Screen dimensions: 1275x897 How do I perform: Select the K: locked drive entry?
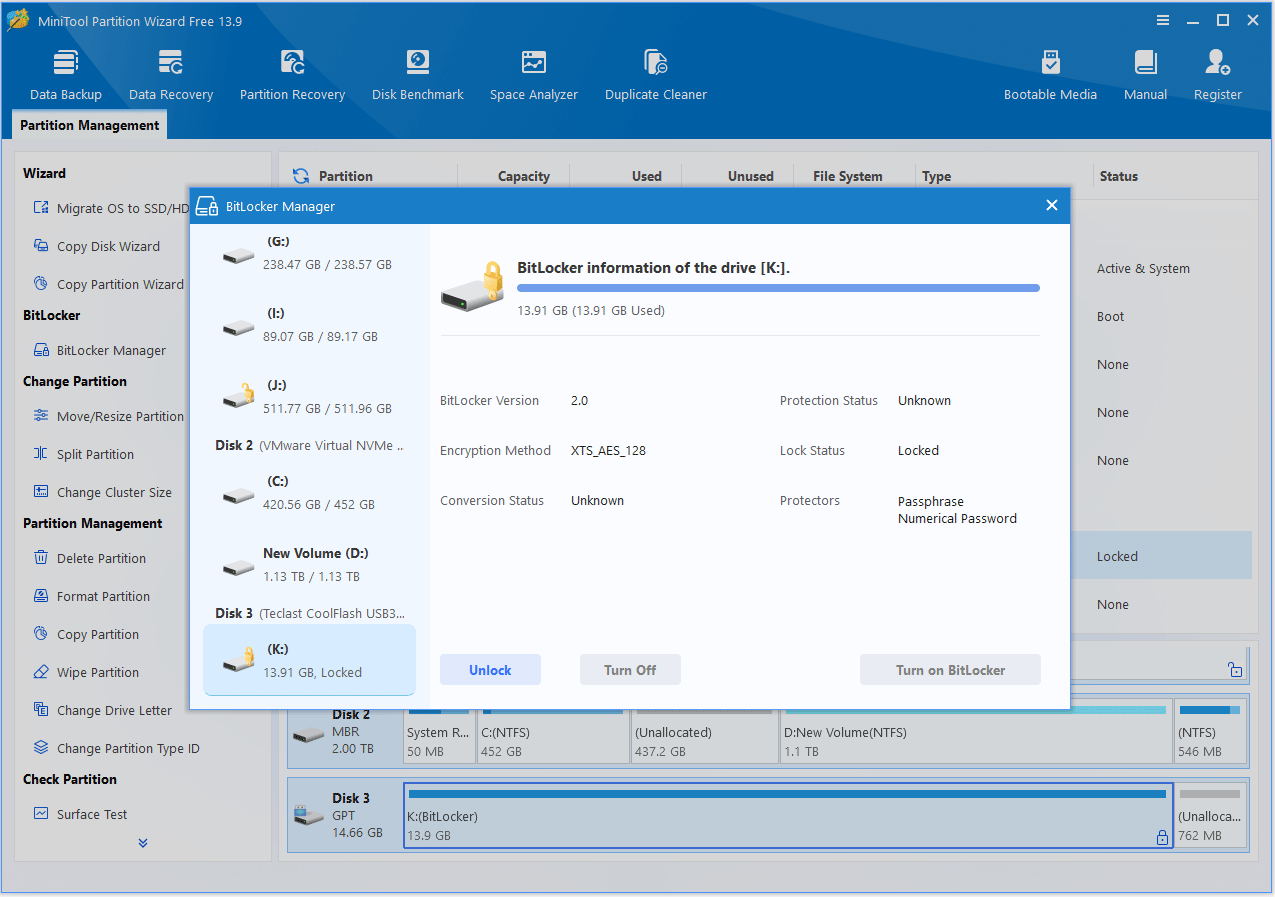(310, 660)
